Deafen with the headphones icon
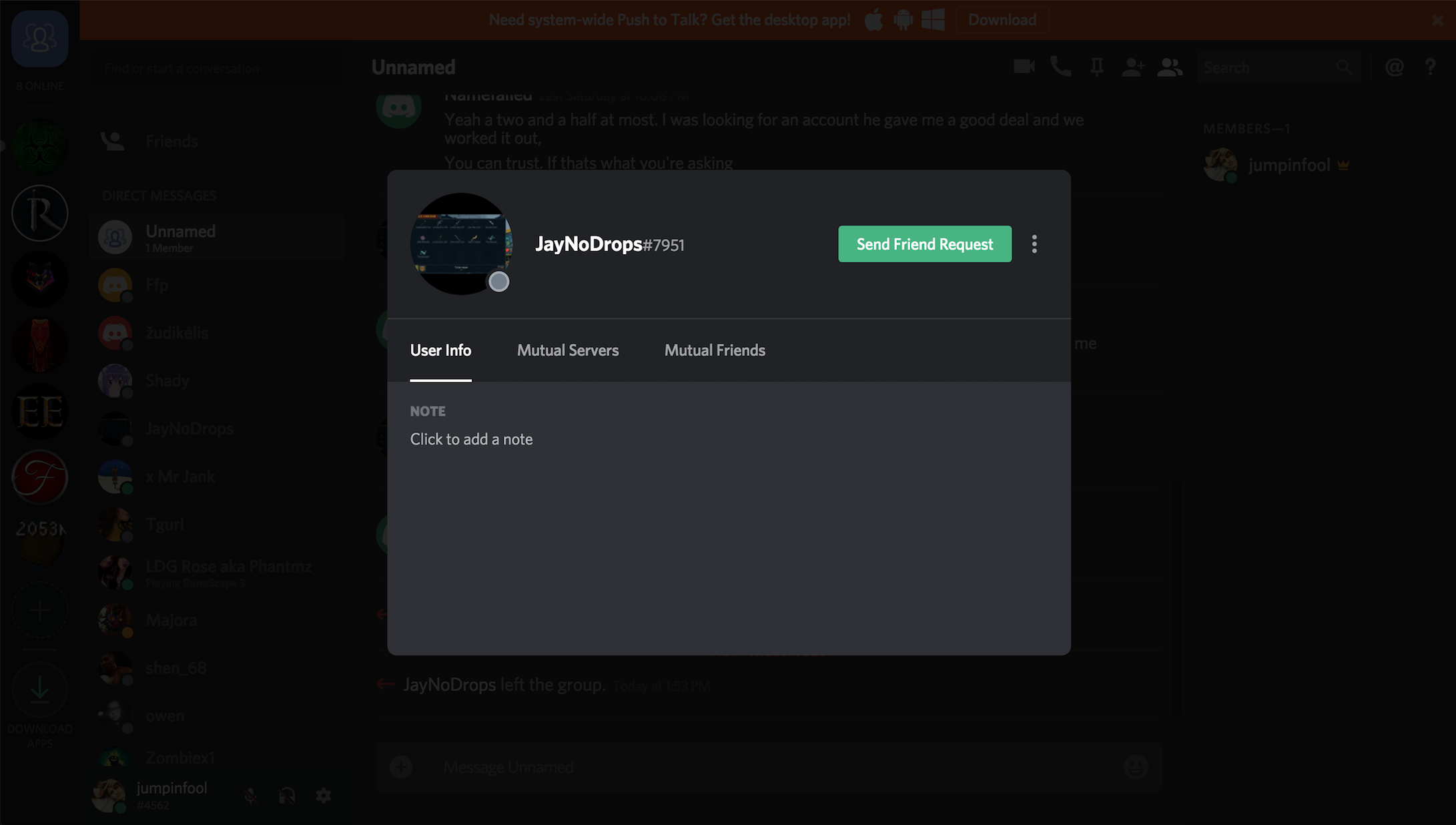The height and width of the screenshot is (825, 1456). 287,796
